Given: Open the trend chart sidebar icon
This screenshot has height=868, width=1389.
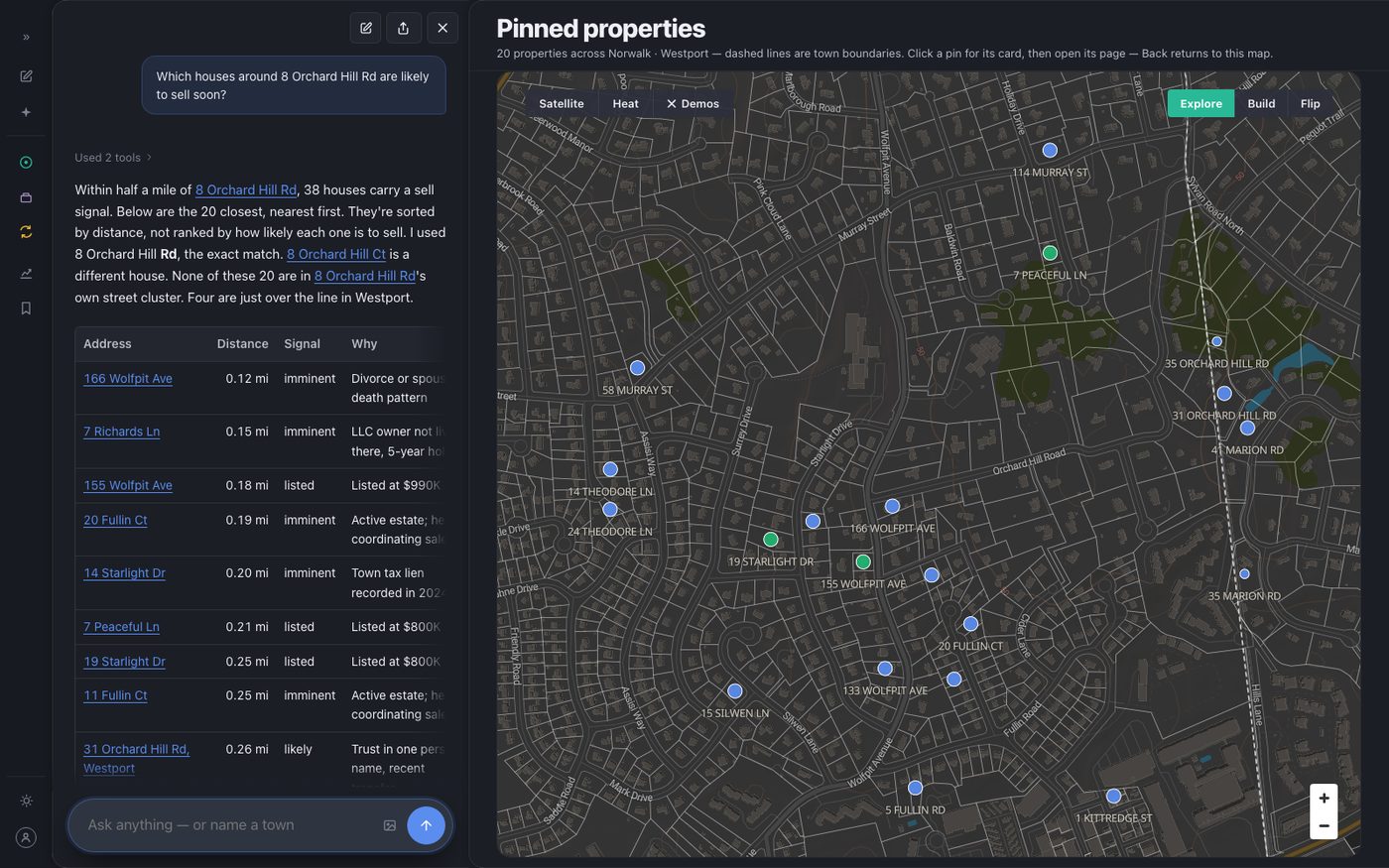Looking at the screenshot, I should click(26, 273).
